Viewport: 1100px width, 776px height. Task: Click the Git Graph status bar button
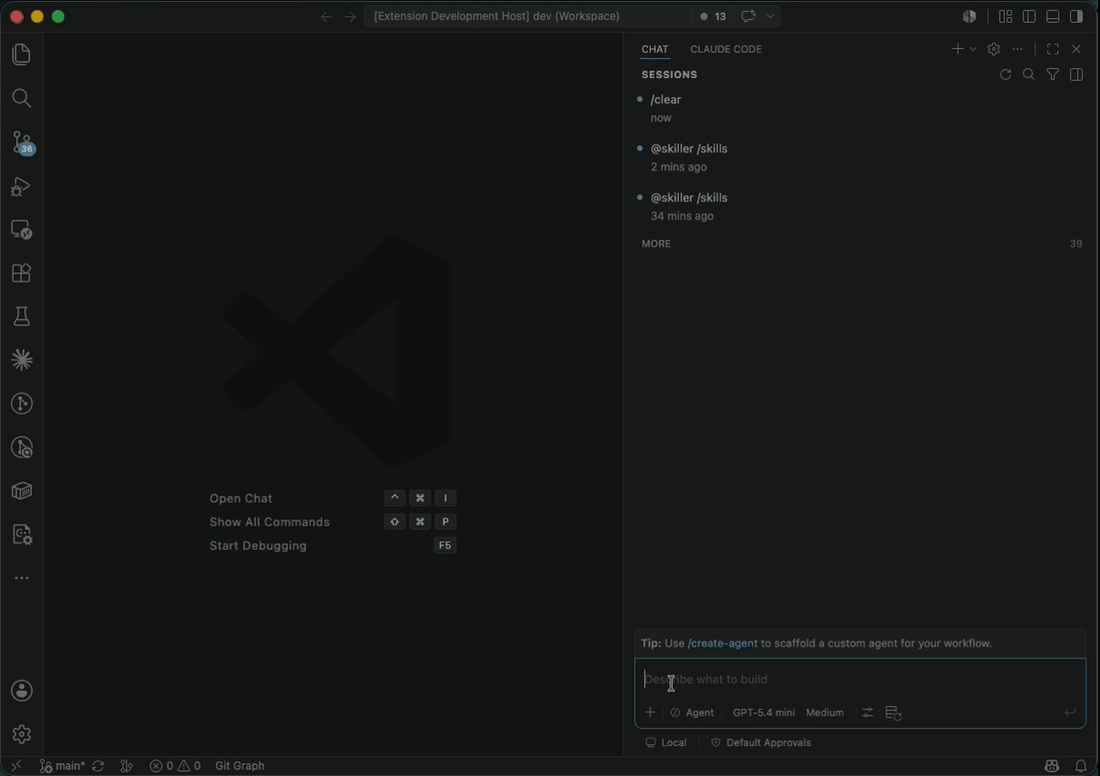(x=239, y=765)
